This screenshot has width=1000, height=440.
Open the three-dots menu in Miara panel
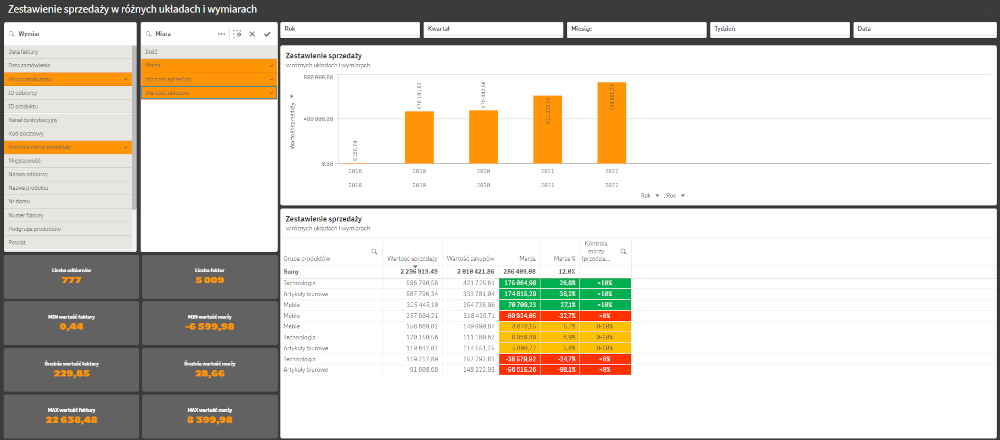click(x=221, y=34)
